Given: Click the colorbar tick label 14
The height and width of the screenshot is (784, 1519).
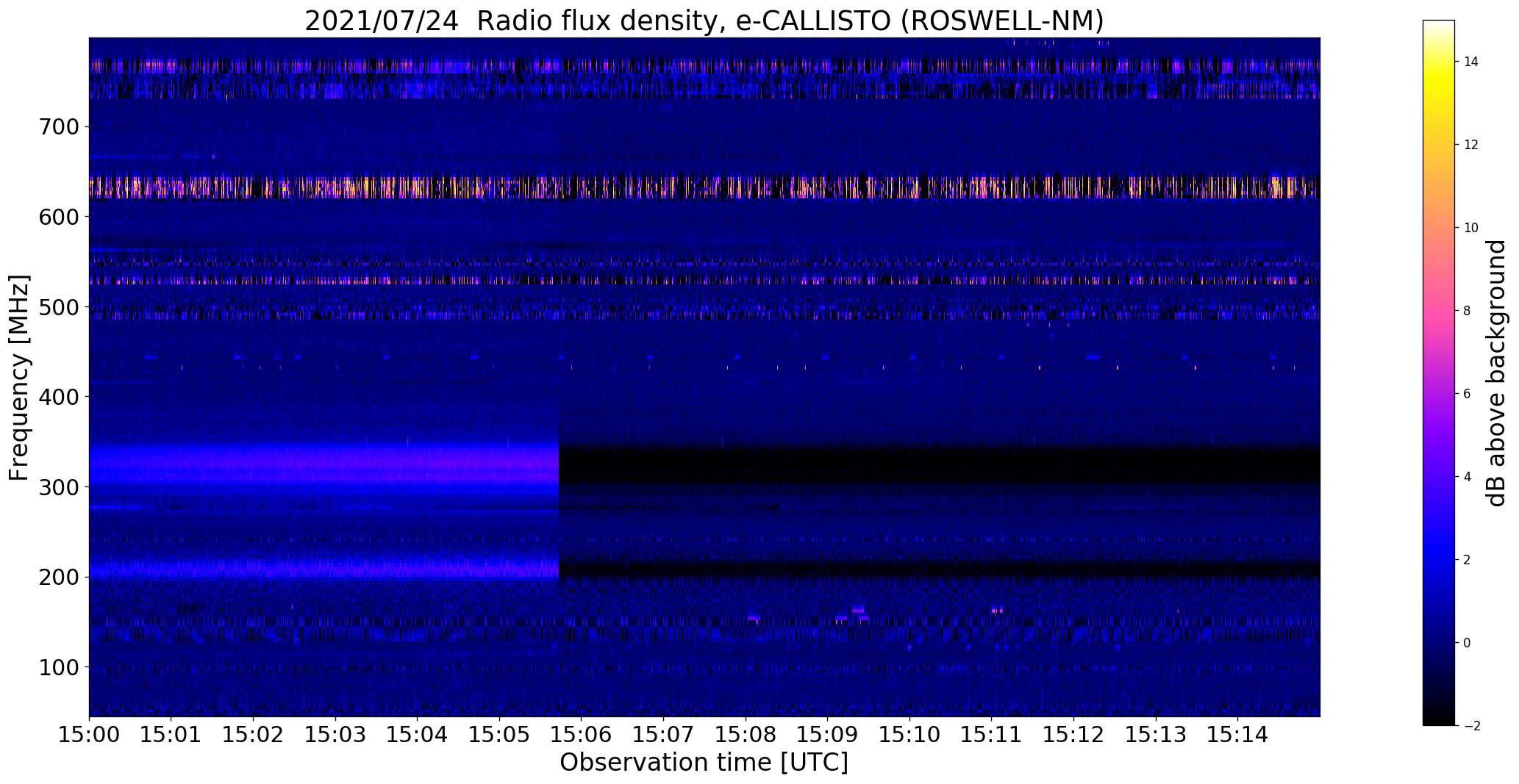Looking at the screenshot, I should [x=1471, y=62].
